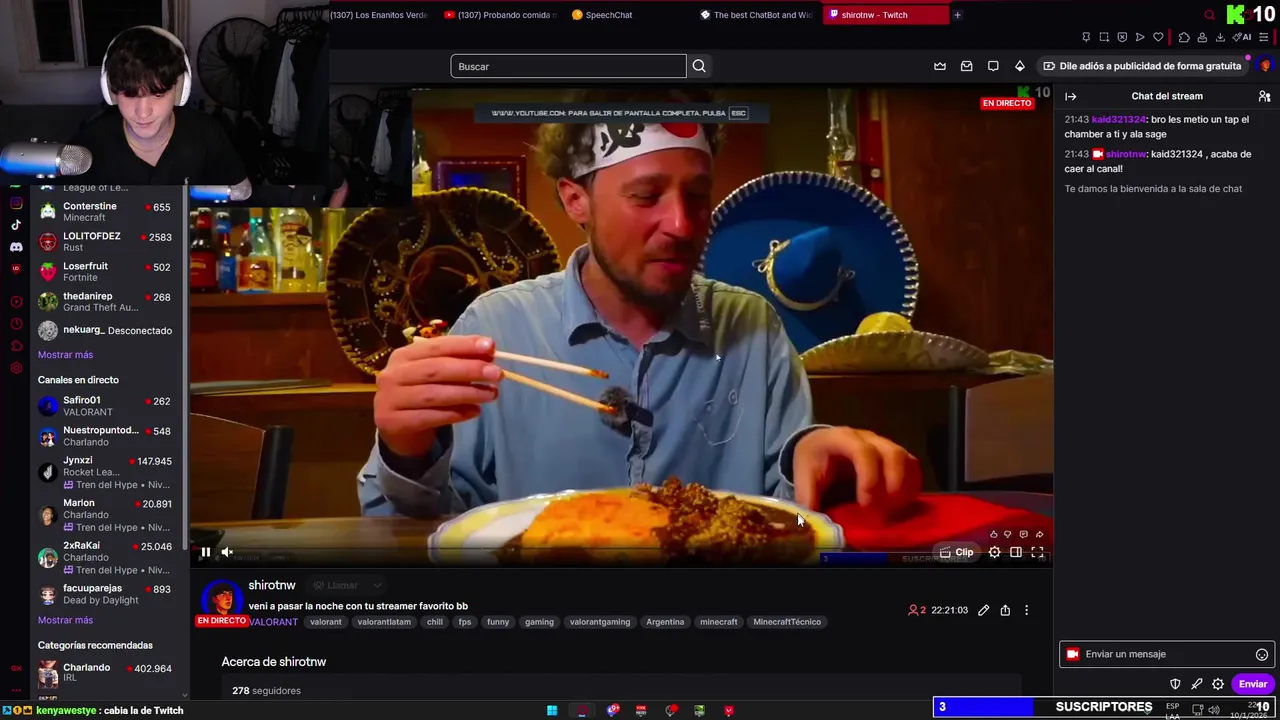Image resolution: width=1280 pixels, height=720 pixels.
Task: Share the stream via share icon
Action: 1005,610
